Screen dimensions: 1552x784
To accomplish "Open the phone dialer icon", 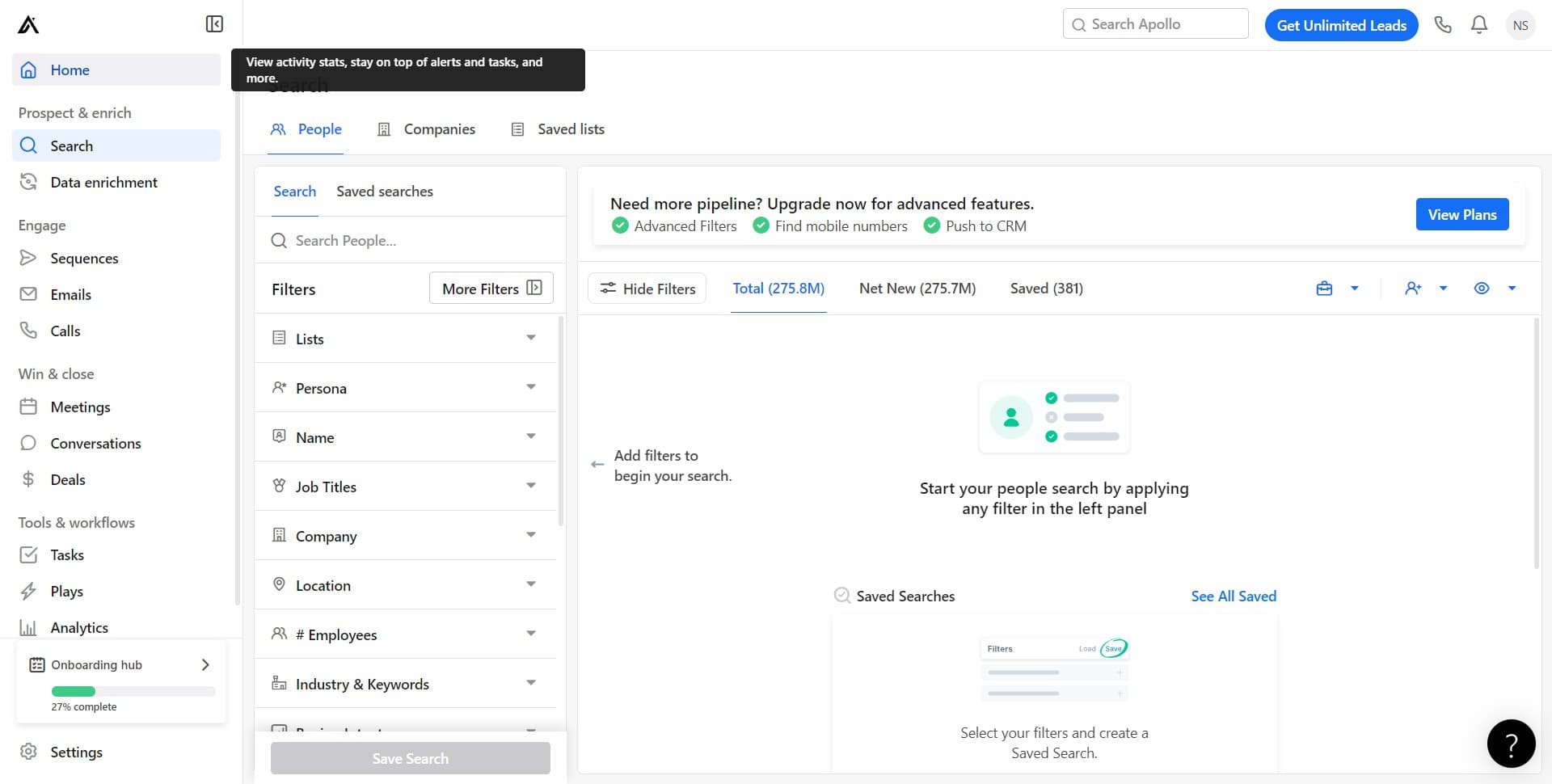I will 1443,25.
